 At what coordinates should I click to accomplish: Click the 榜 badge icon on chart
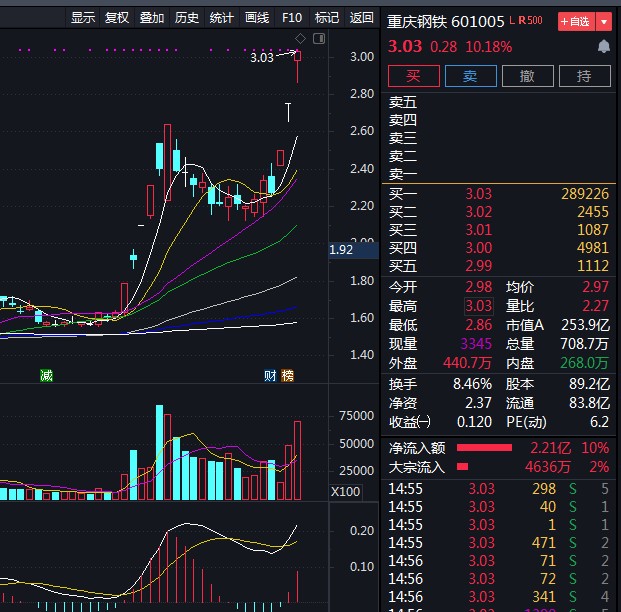coord(288,375)
